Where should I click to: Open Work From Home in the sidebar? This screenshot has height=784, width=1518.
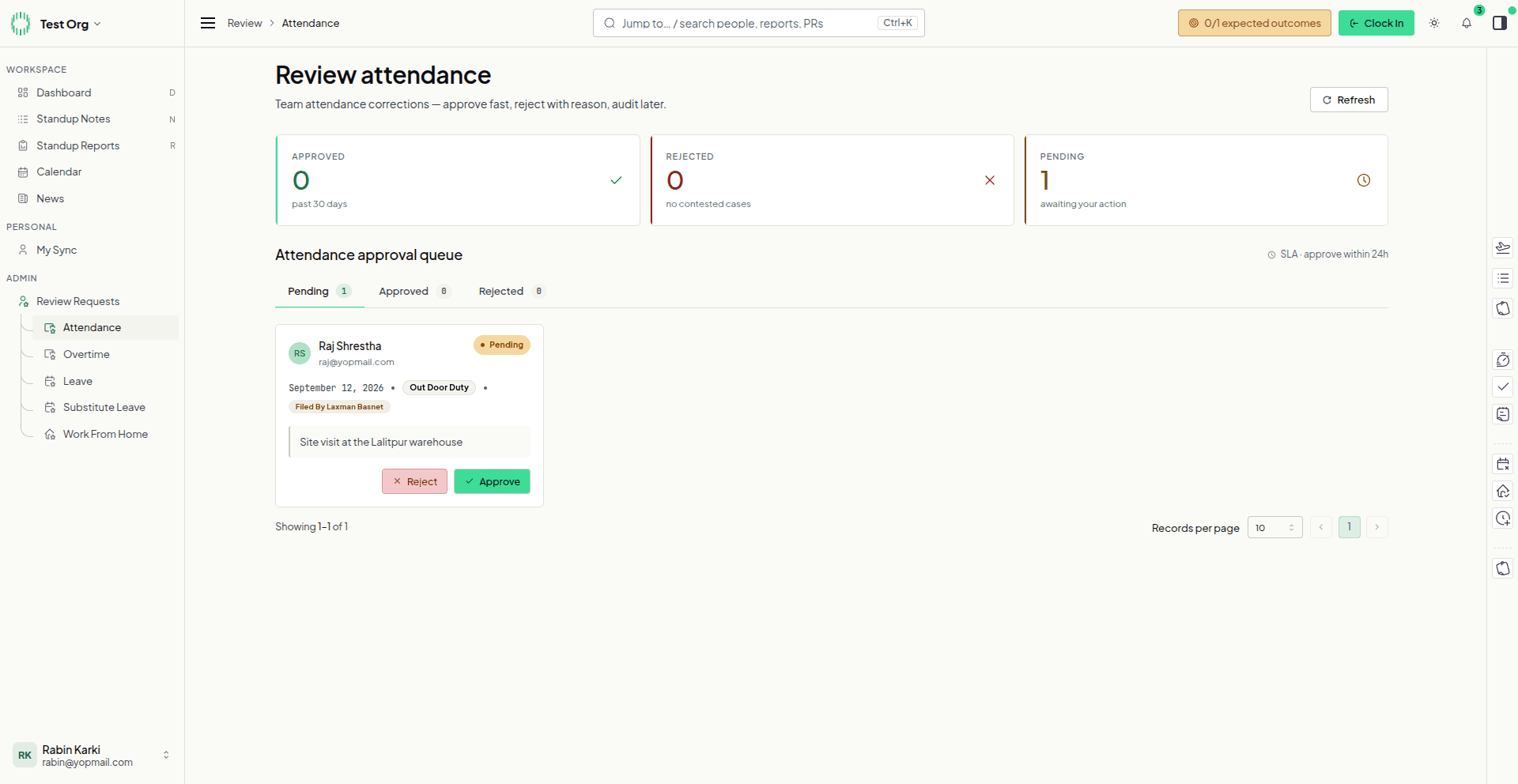click(105, 434)
